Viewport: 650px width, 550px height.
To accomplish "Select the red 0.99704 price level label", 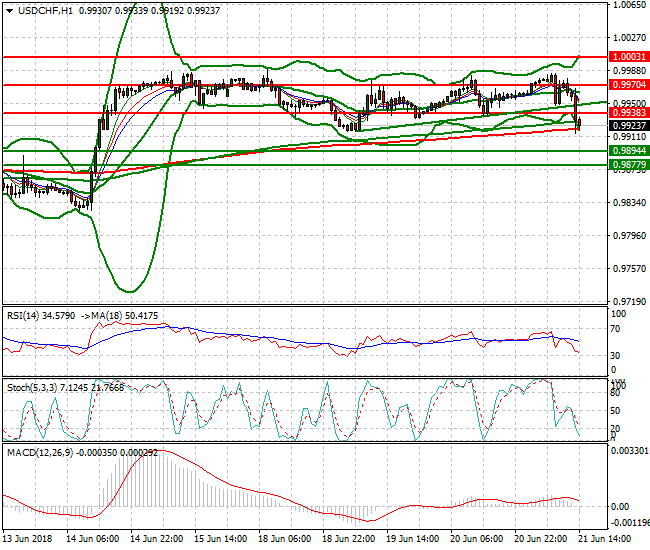I will (x=629, y=85).
